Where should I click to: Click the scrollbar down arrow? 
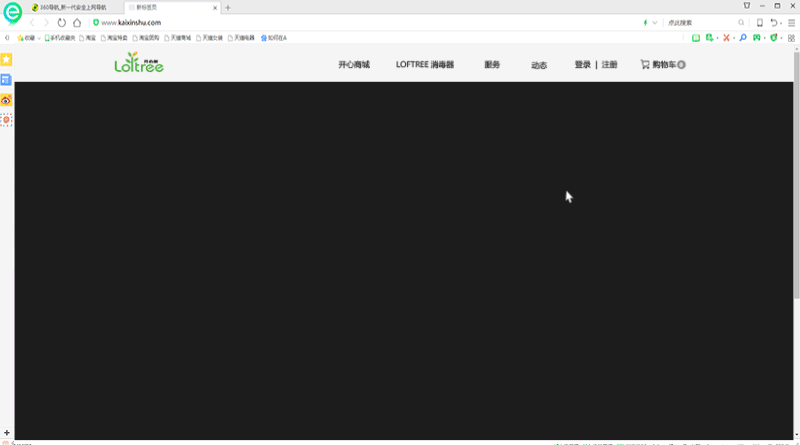click(796, 435)
